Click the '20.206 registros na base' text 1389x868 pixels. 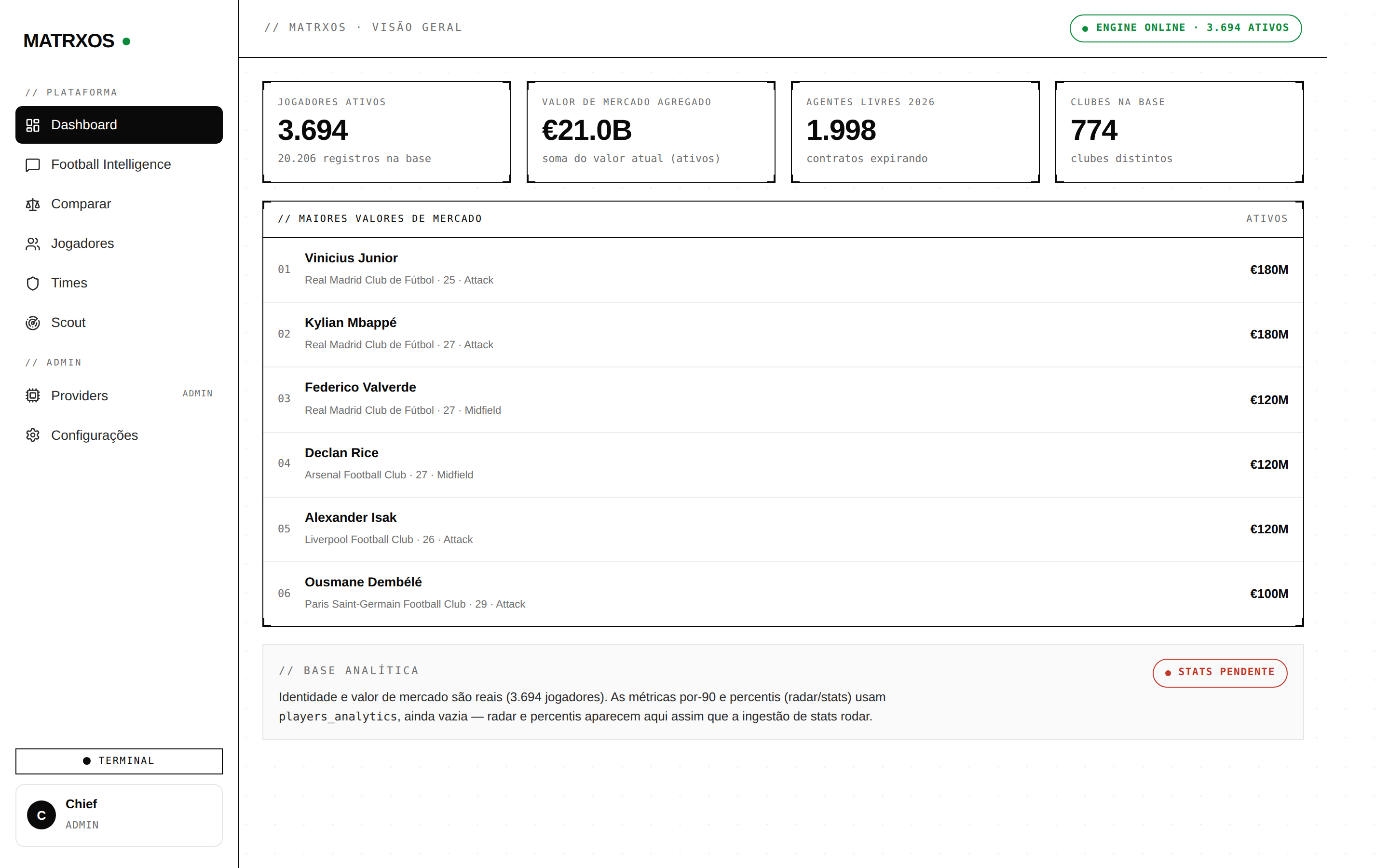tap(354, 159)
